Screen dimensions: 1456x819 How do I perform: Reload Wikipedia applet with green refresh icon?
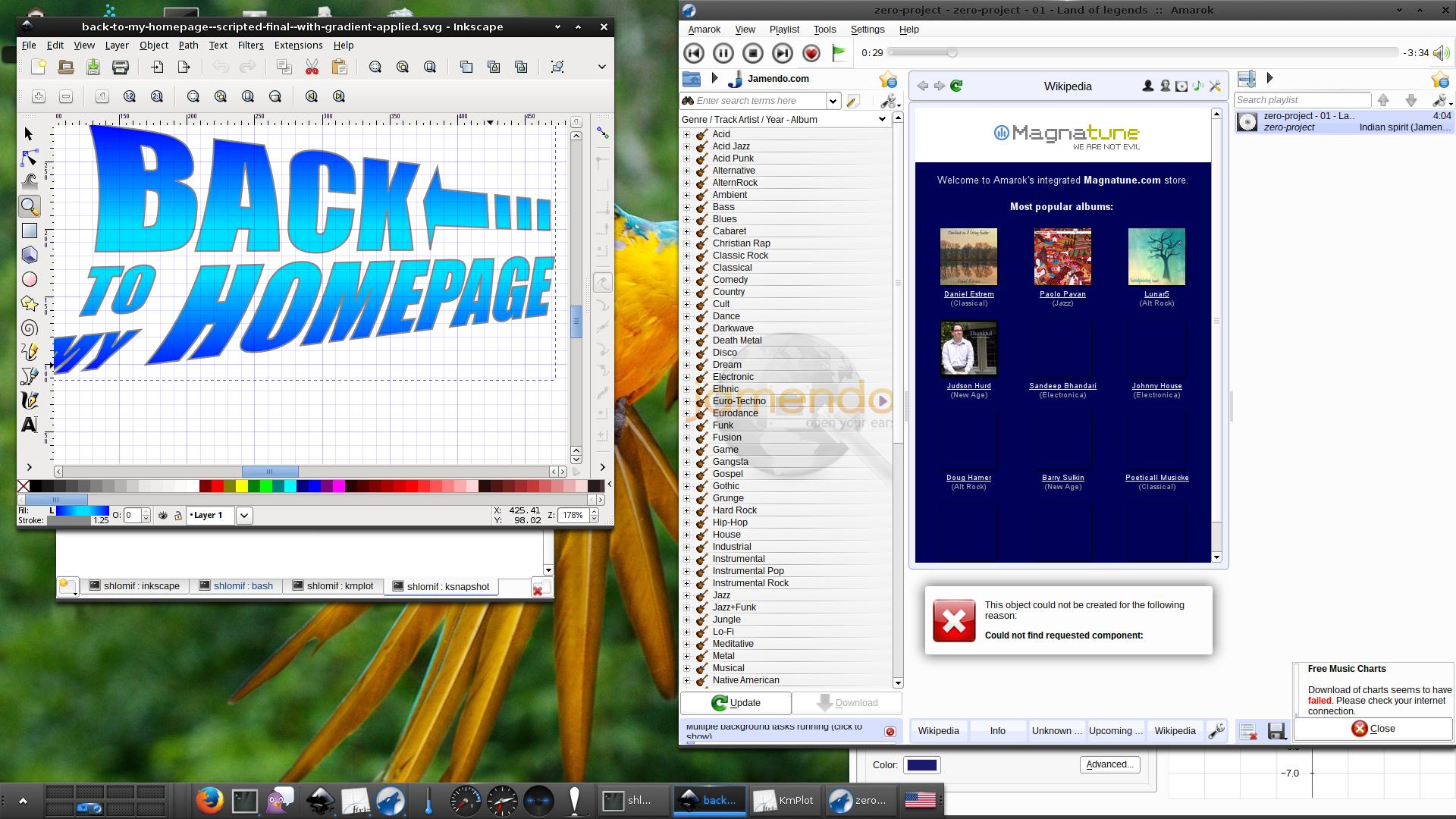click(x=956, y=86)
